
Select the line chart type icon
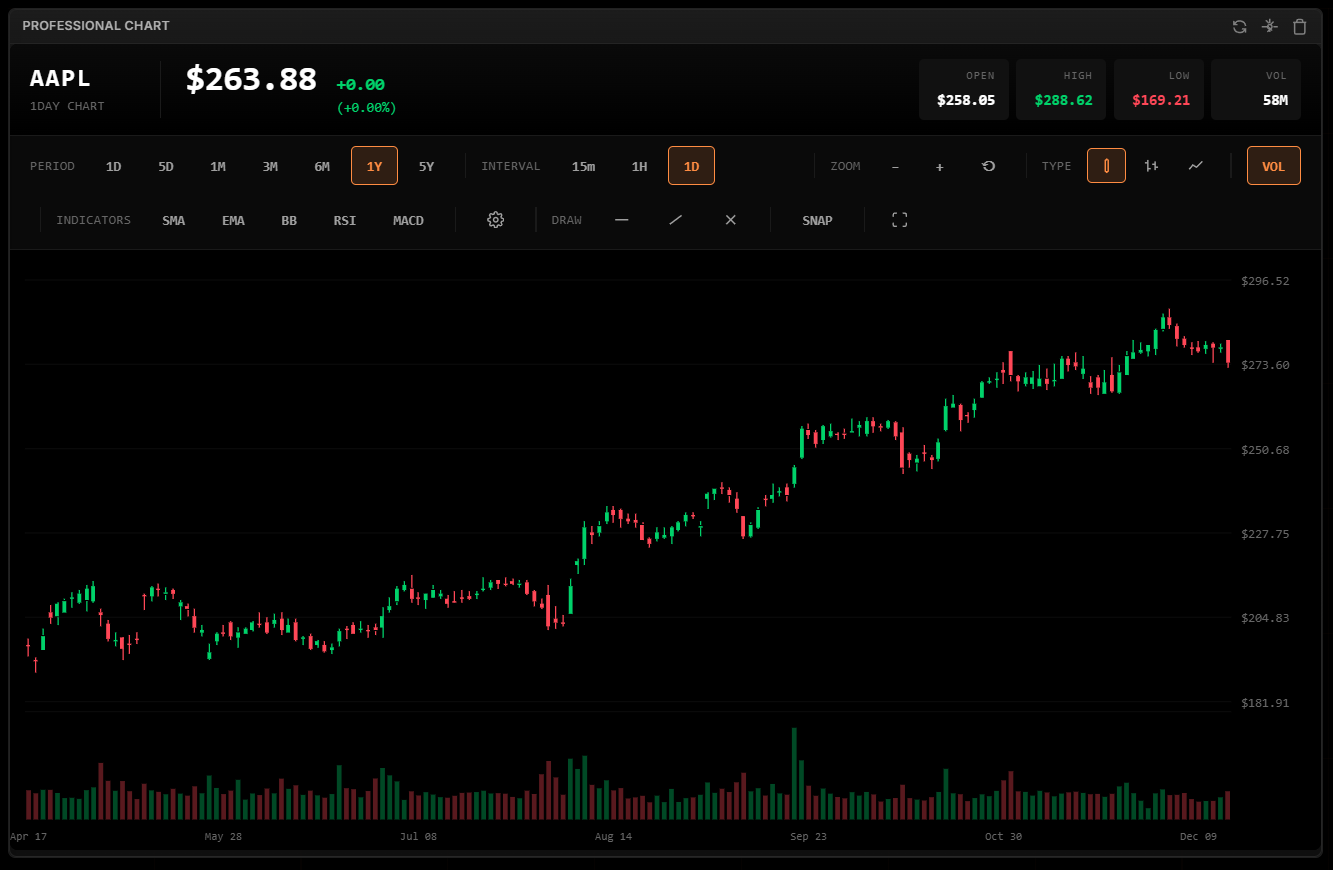[x=1195, y=166]
